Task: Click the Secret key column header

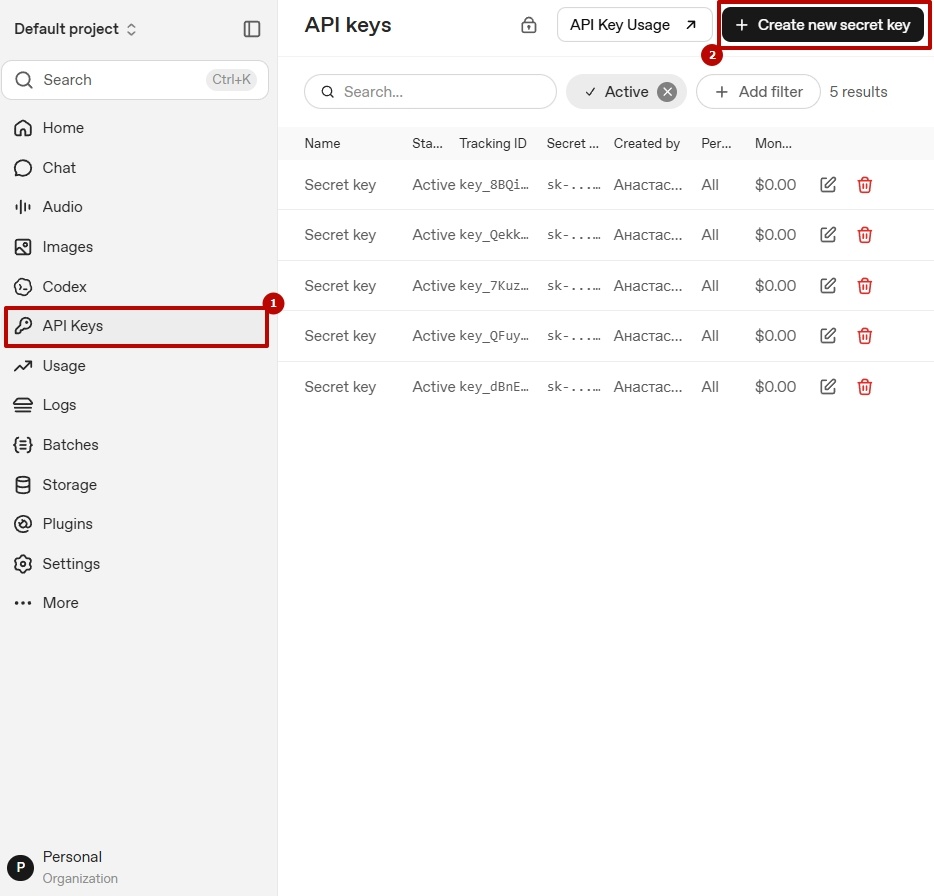Action: coord(572,144)
